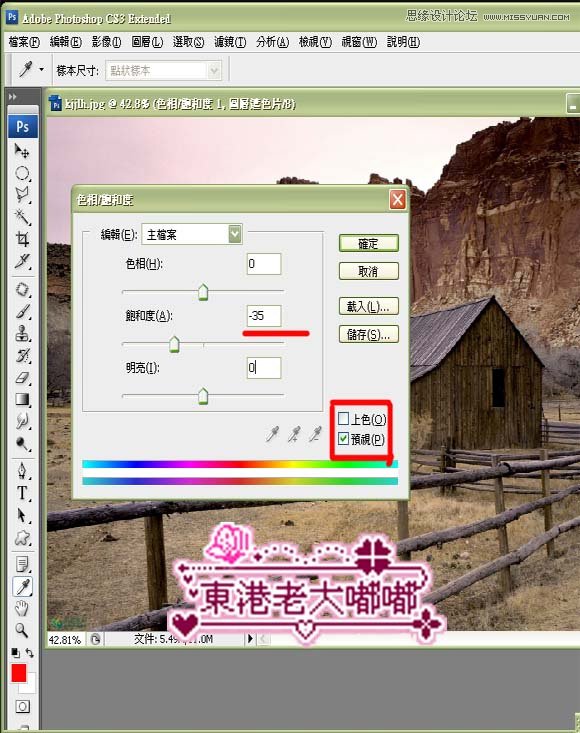
Task: Click the 色相(H) value field
Action: [x=264, y=264]
